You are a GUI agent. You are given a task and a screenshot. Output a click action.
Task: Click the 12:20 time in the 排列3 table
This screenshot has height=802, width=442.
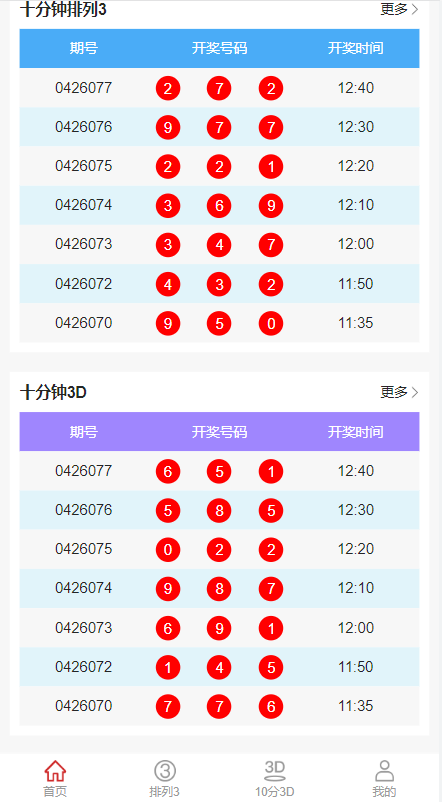(356, 166)
